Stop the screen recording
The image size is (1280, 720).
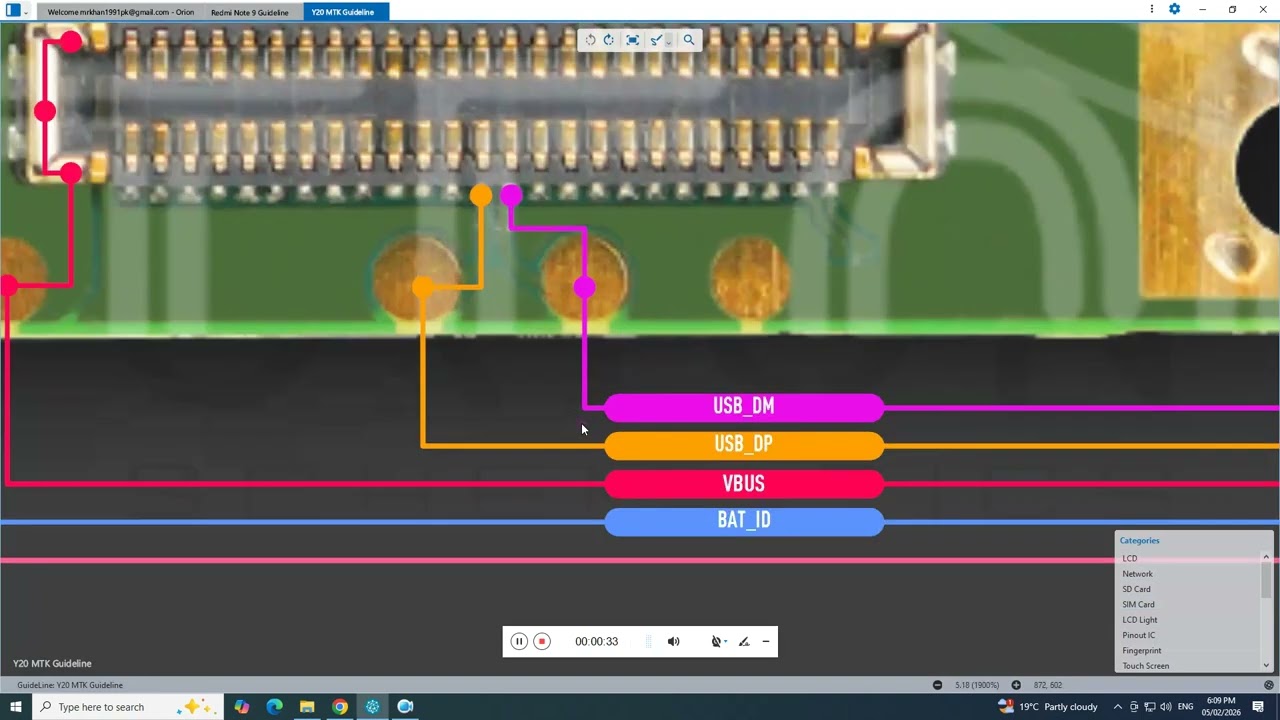coord(542,642)
